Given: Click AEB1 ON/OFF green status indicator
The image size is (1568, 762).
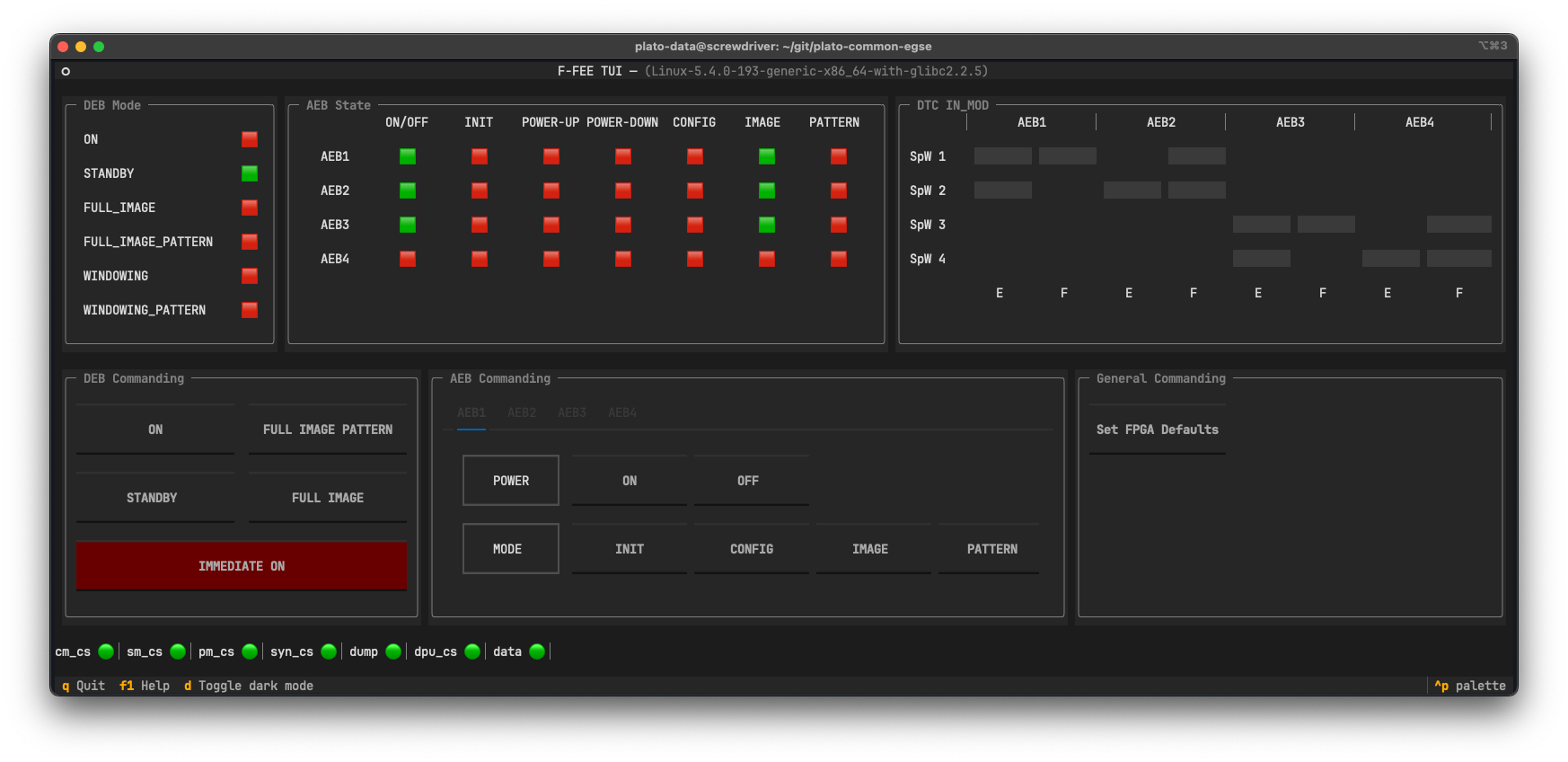Looking at the screenshot, I should pos(408,156).
